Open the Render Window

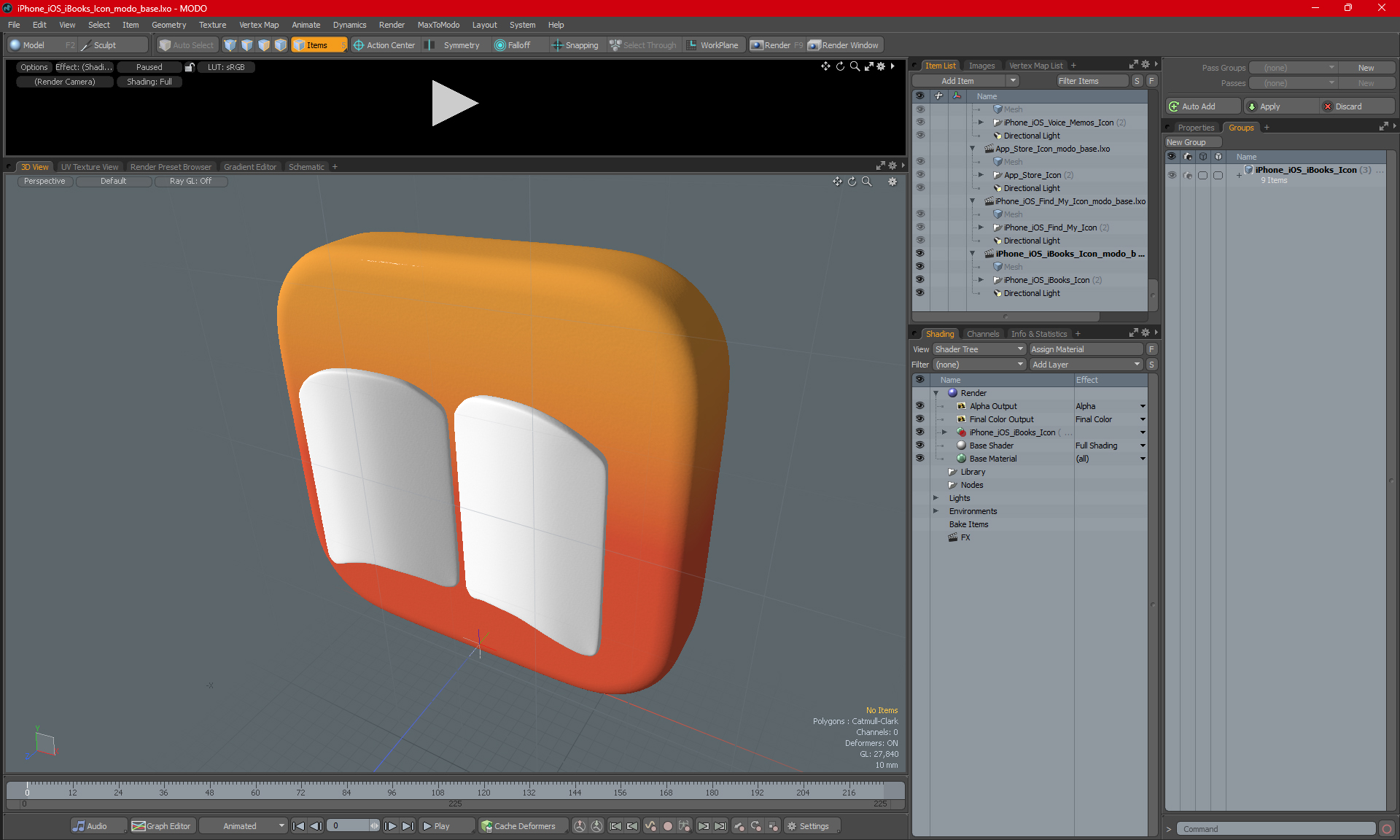coord(844,45)
